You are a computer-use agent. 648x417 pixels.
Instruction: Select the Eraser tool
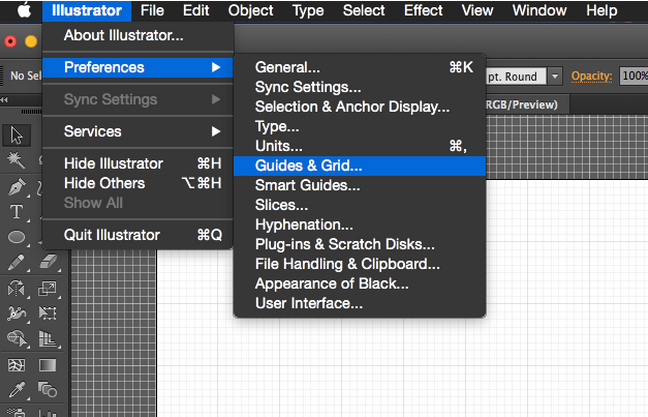point(48,262)
